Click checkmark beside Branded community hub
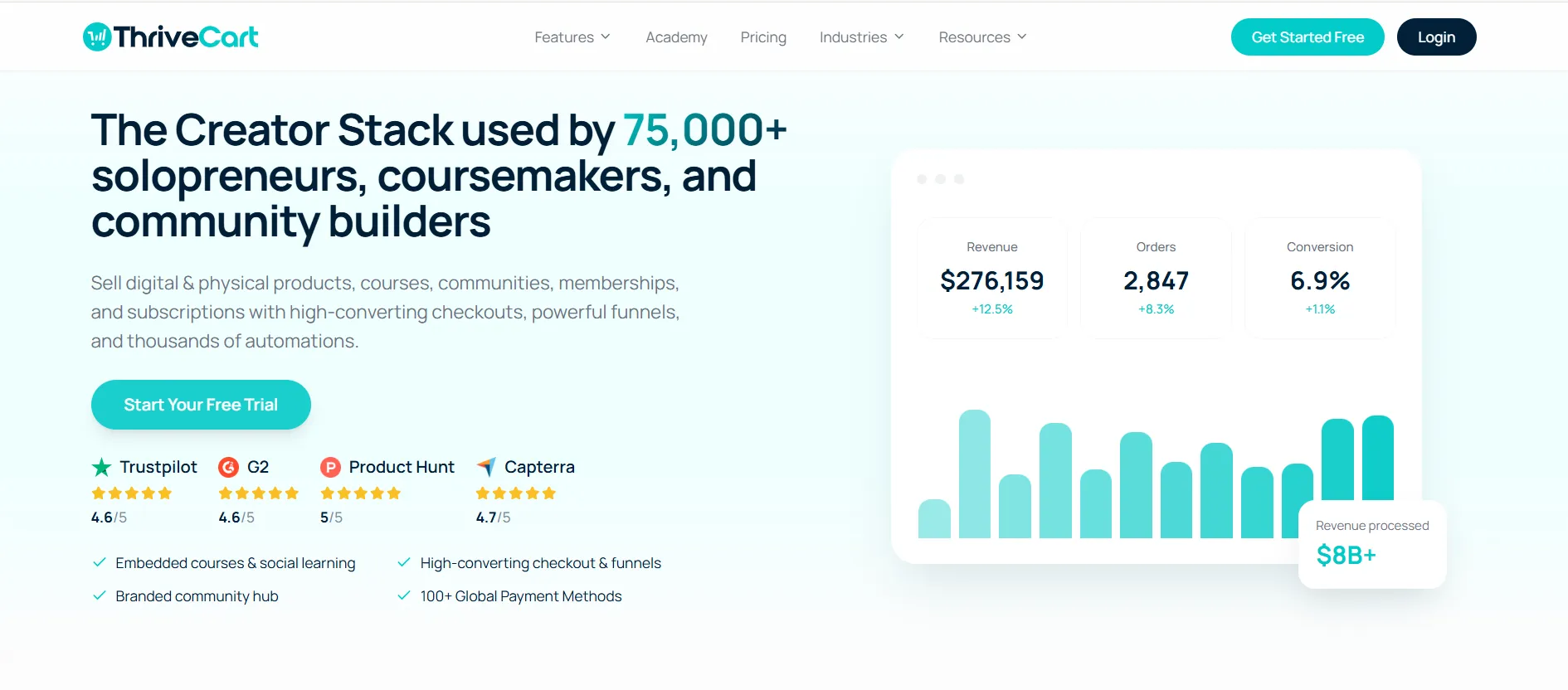 click(x=100, y=595)
